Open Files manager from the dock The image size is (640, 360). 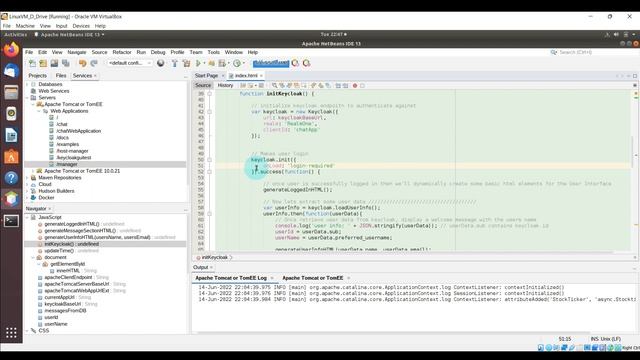click(x=11, y=92)
